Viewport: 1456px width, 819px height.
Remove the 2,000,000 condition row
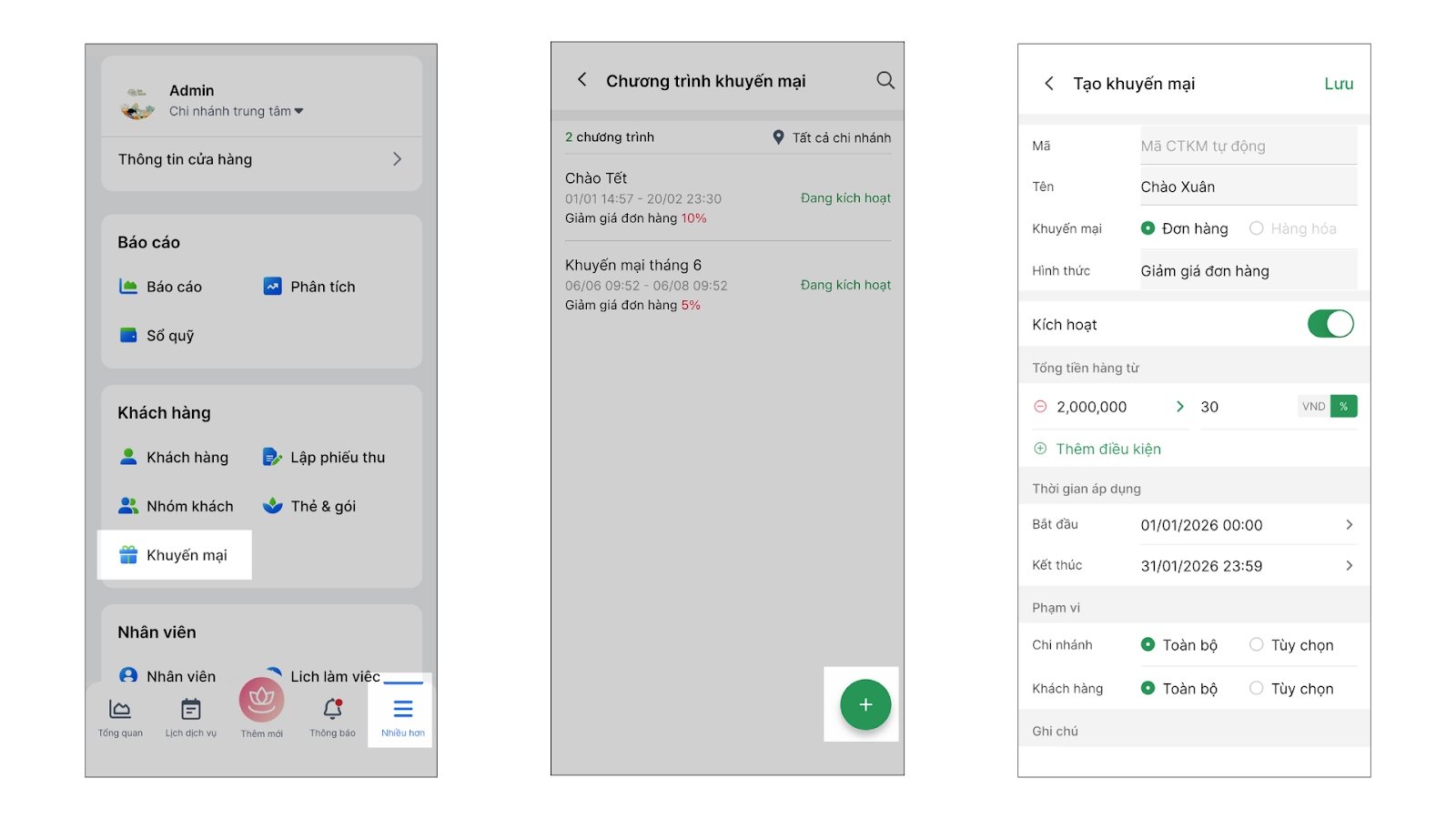[x=1040, y=407]
